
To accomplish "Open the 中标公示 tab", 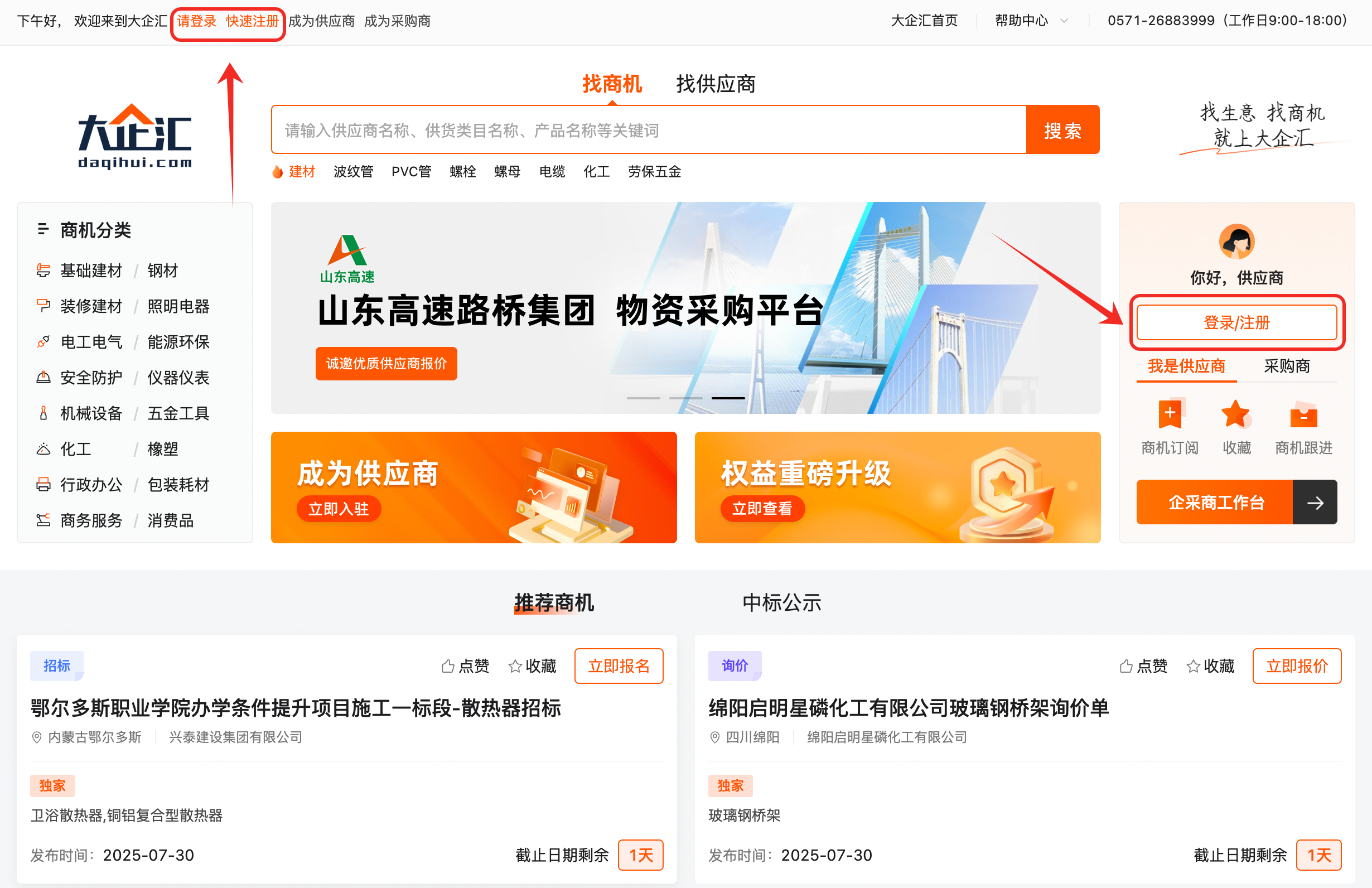I will [x=782, y=602].
